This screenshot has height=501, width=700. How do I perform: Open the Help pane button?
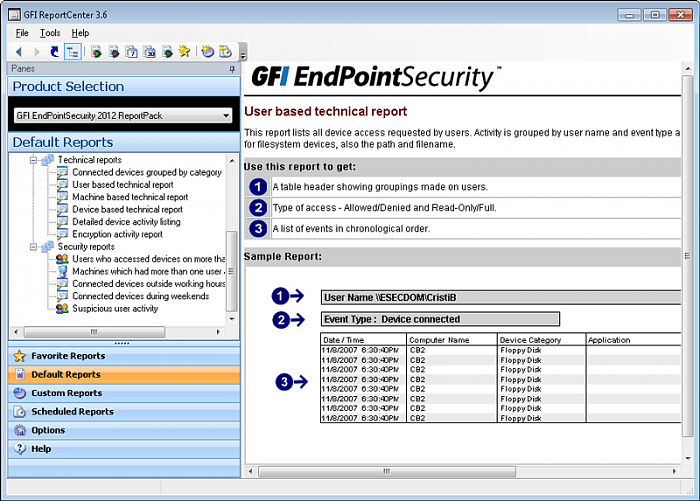tap(124, 449)
